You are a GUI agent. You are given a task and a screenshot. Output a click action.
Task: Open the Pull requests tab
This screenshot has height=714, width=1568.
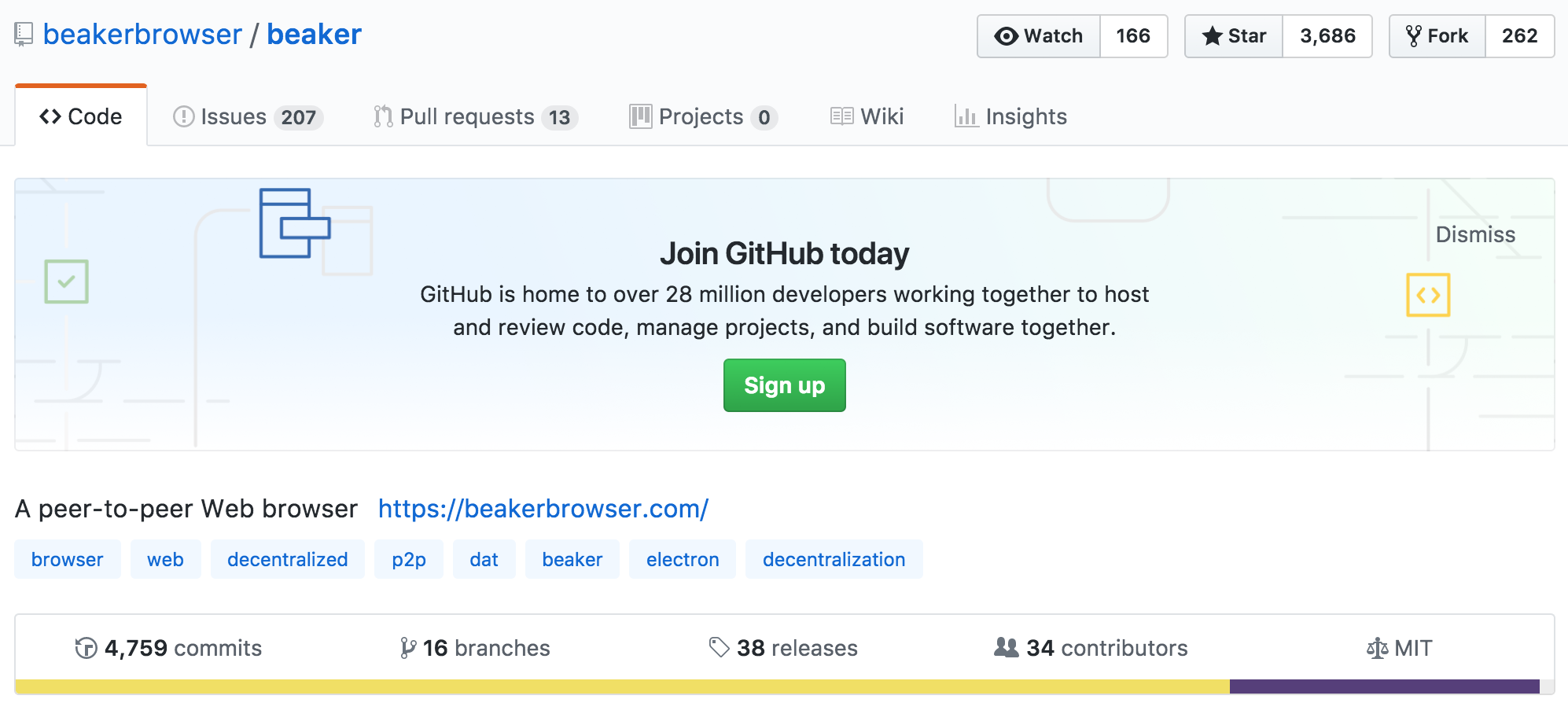pos(476,116)
